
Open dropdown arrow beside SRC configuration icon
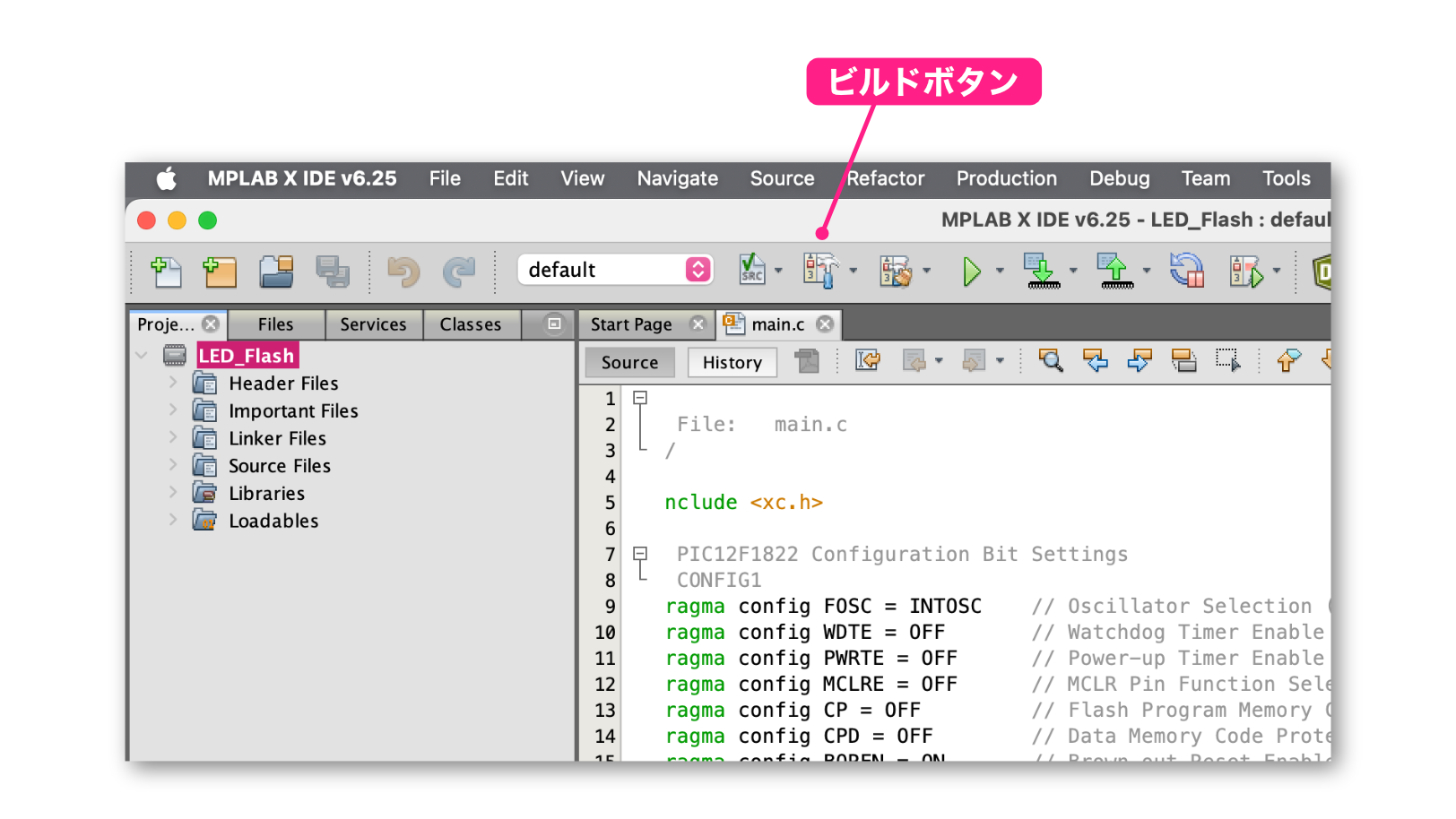(778, 271)
